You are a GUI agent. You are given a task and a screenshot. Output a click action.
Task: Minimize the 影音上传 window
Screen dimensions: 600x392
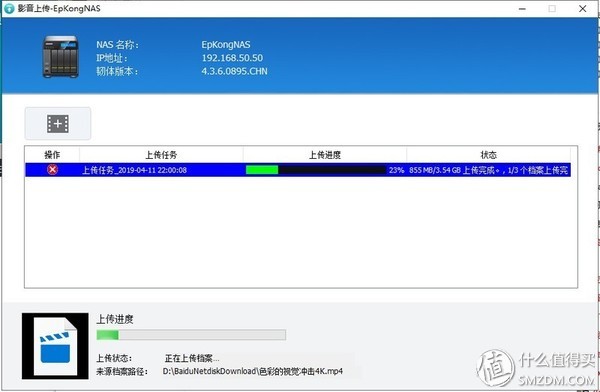(x=522, y=8)
